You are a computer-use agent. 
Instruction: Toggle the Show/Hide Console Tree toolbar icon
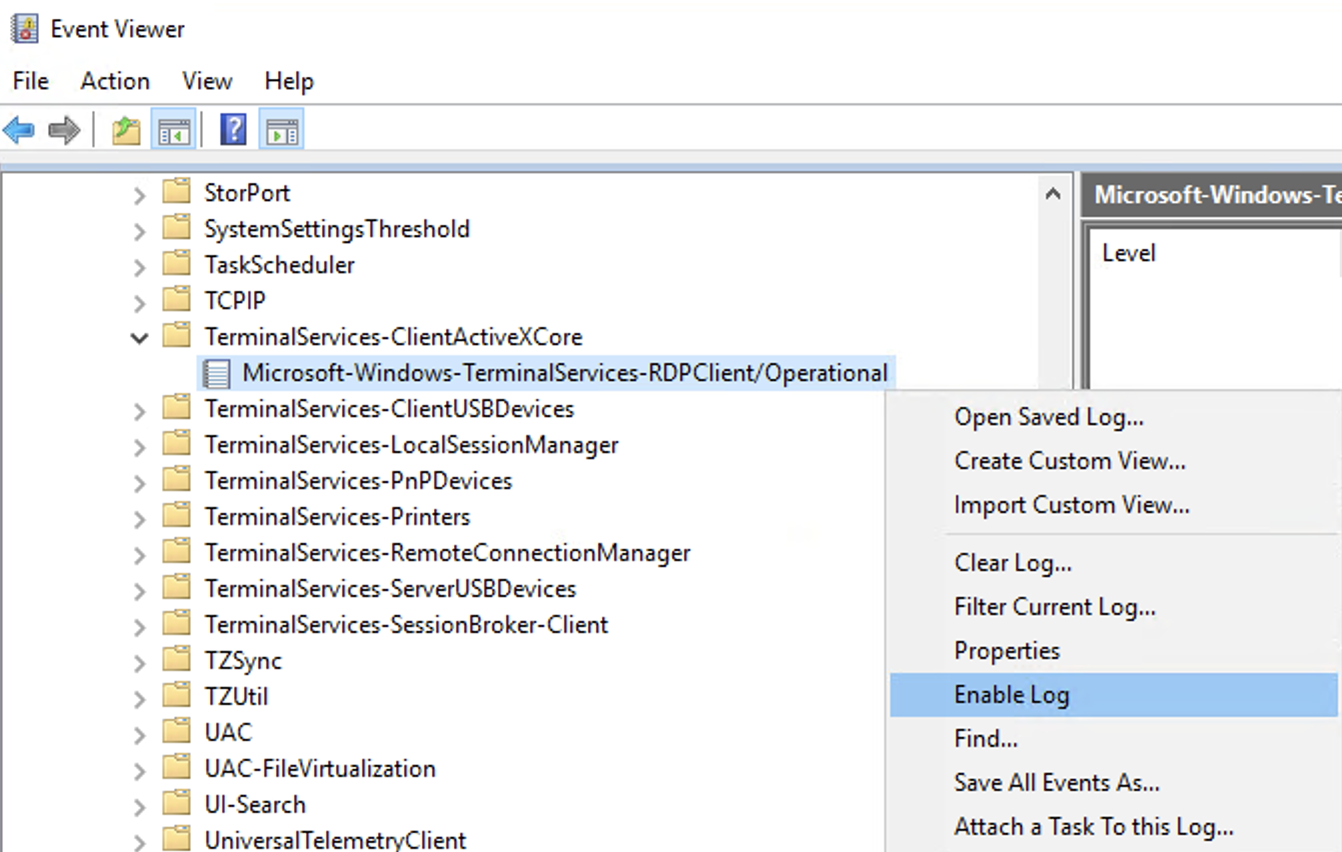click(173, 130)
